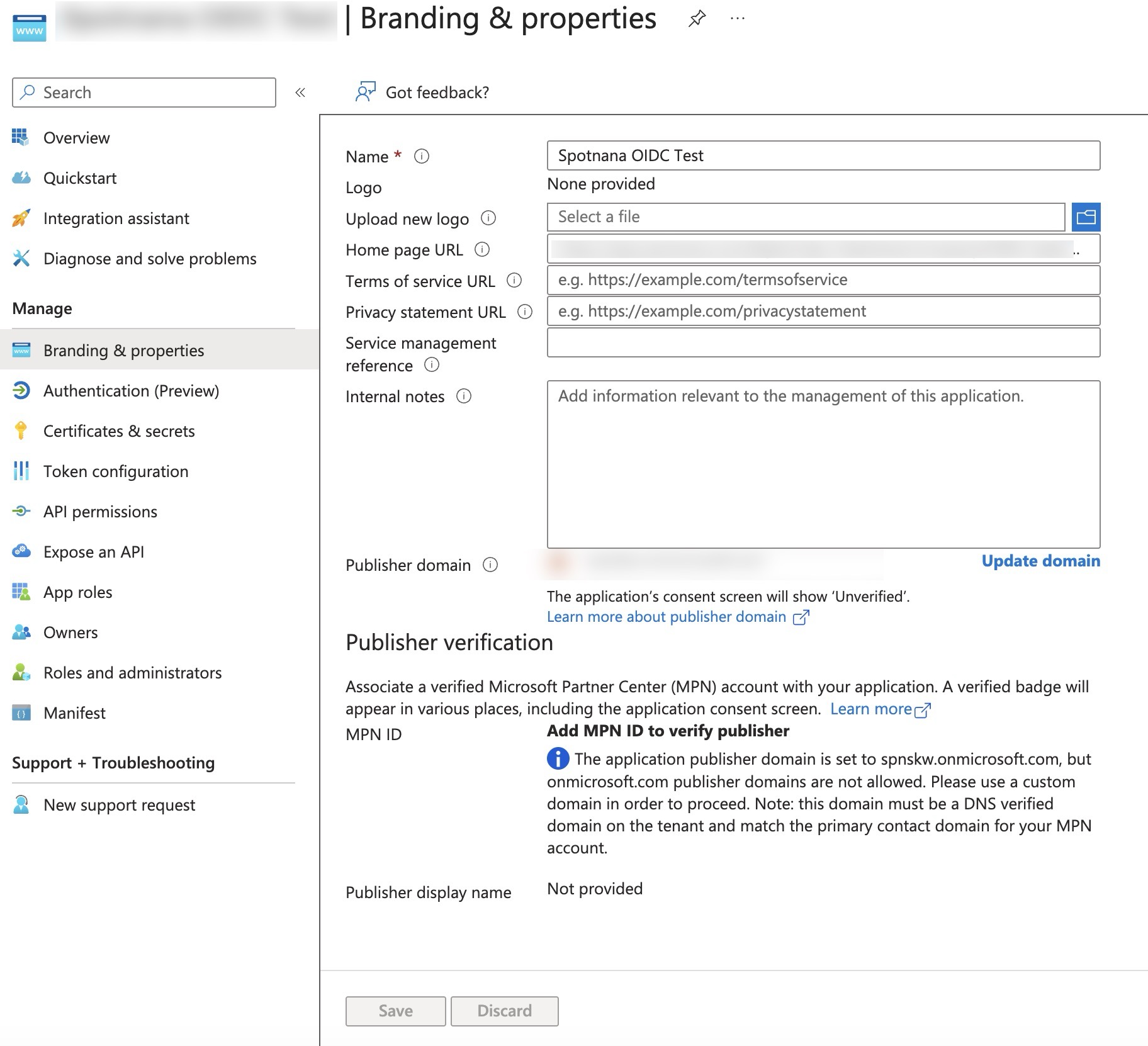Open Roles and administrators

[132, 673]
